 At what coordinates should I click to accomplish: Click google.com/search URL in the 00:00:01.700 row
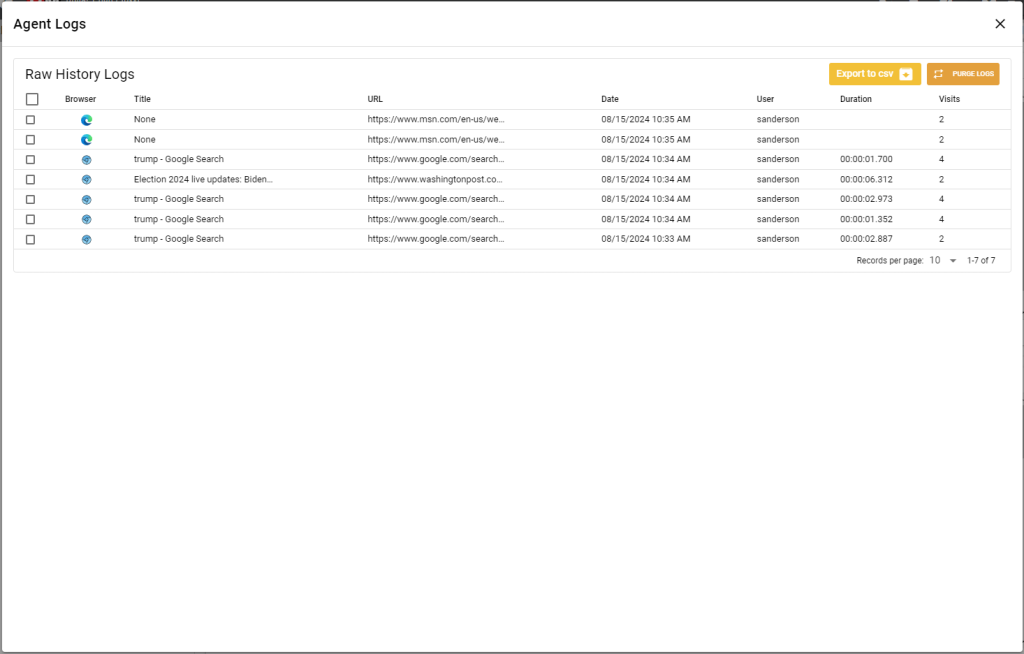(x=436, y=159)
